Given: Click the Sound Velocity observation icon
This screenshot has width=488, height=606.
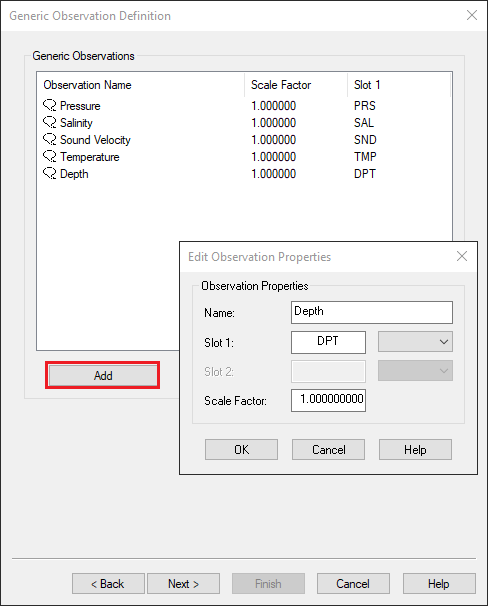Looking at the screenshot, I should tap(49, 139).
